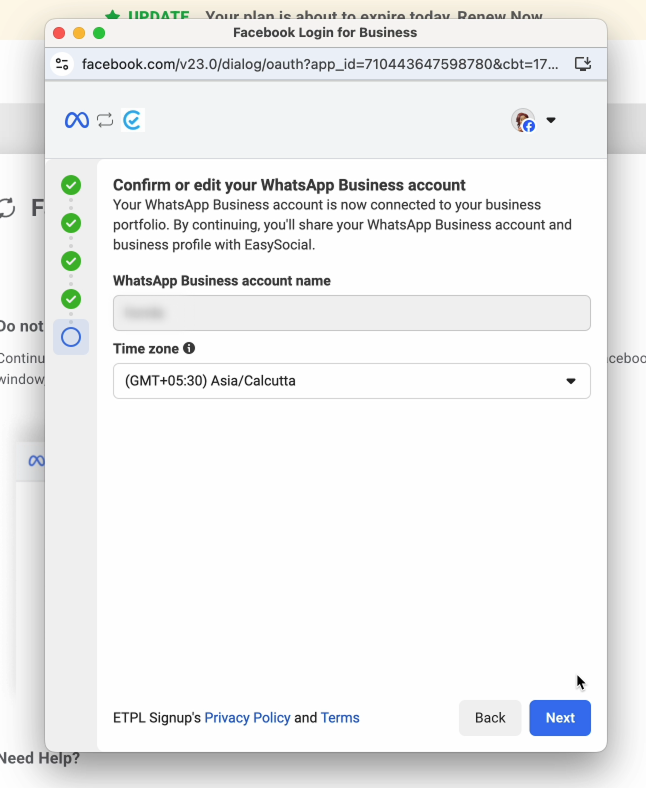Open the Asia/Calcutta time zone dropdown
This screenshot has height=788, width=646.
tap(351, 381)
